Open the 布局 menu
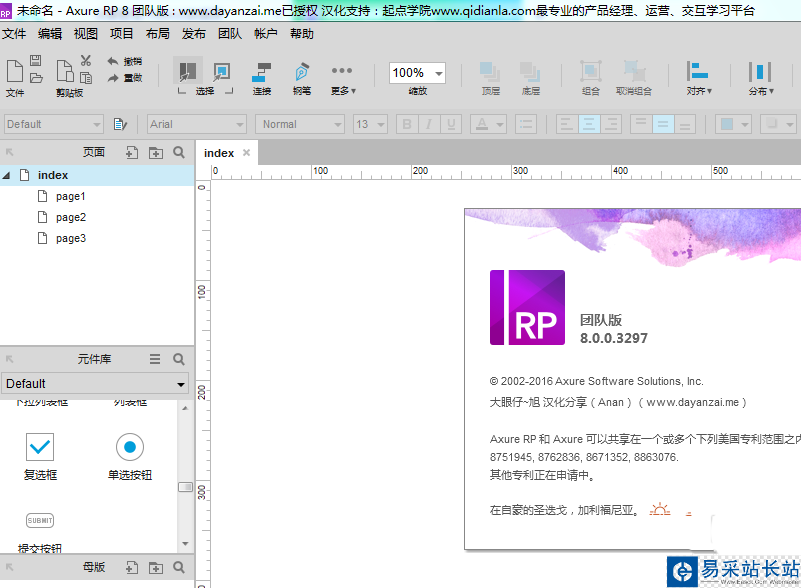 [157, 34]
